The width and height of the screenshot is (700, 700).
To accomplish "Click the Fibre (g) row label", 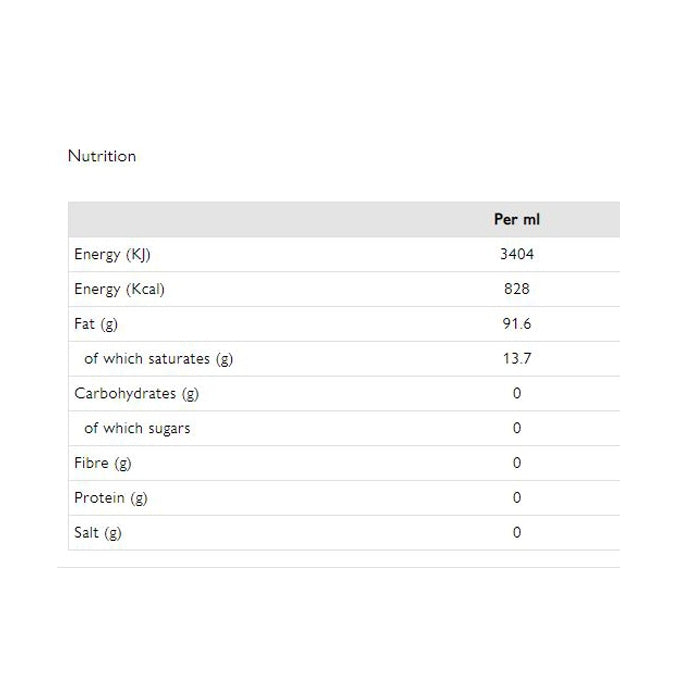I will (x=103, y=463).
